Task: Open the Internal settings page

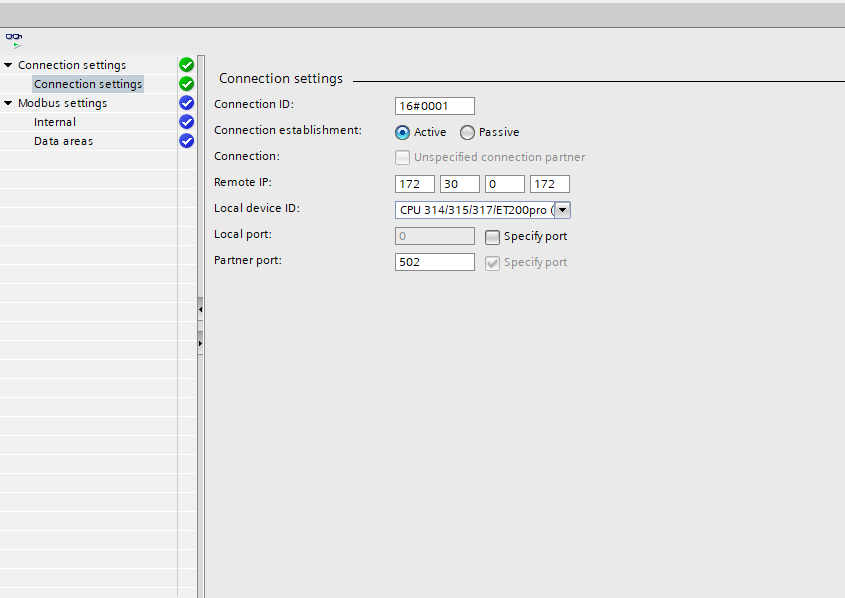Action: pos(54,122)
